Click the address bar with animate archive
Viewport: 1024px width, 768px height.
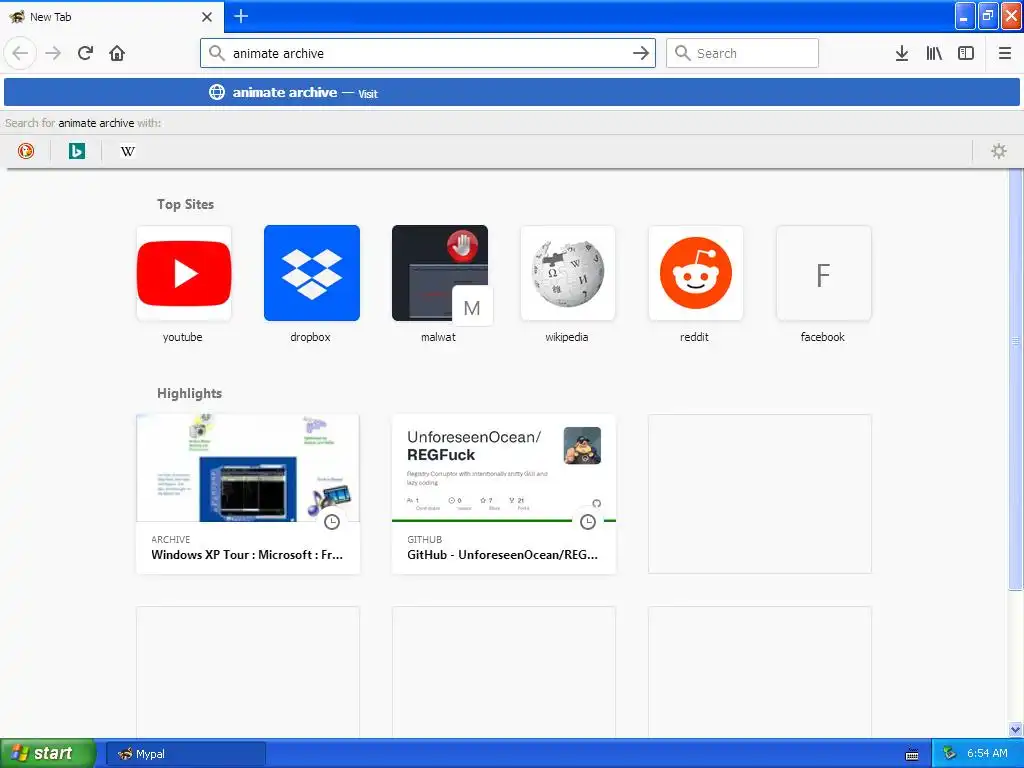pyautogui.click(x=428, y=53)
